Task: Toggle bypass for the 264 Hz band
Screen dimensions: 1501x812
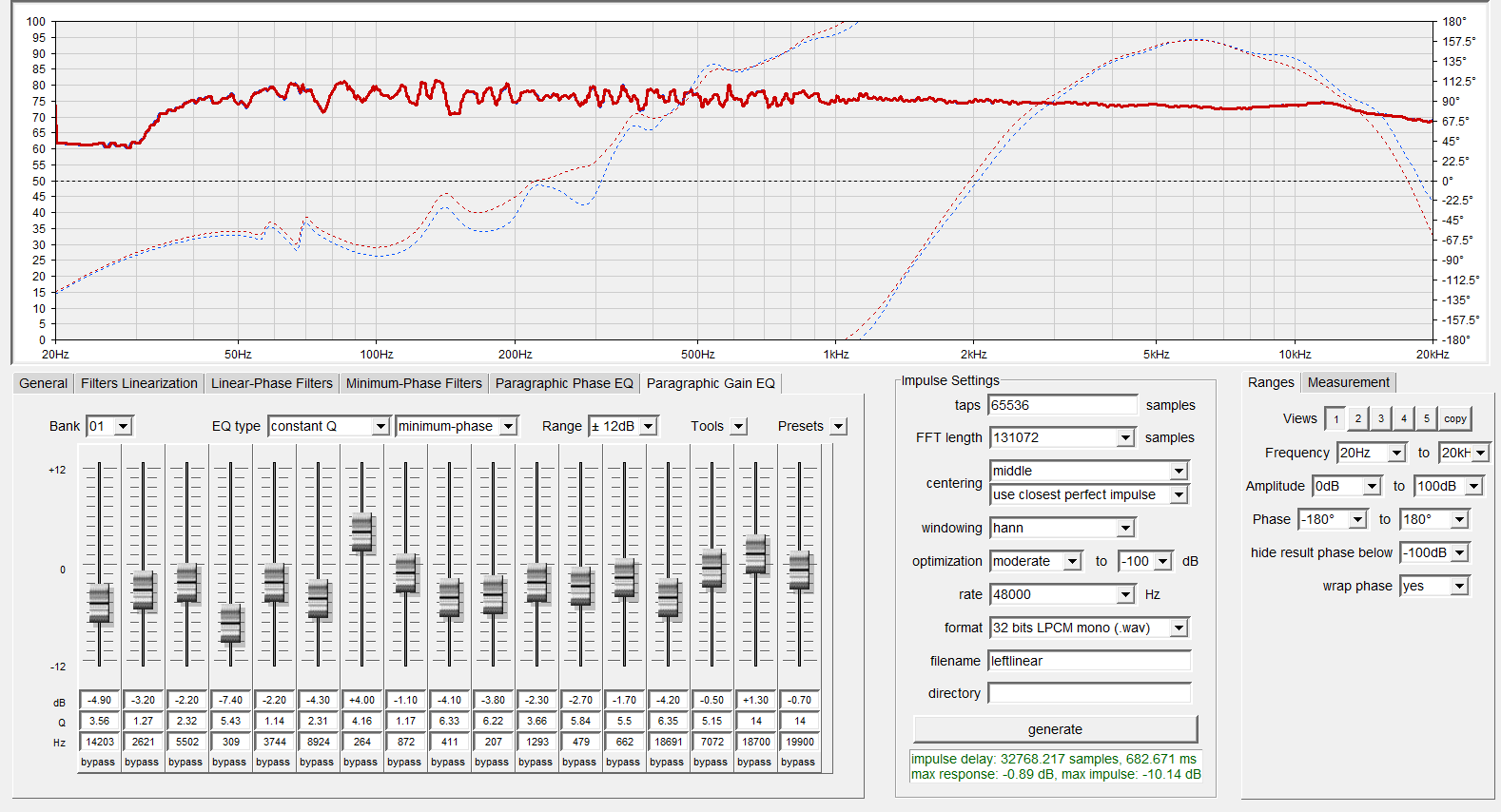Action: click(361, 762)
